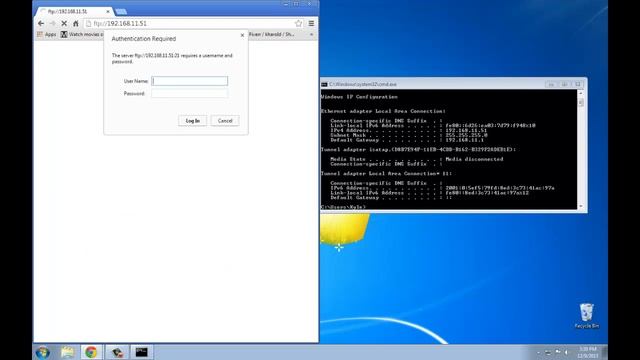Screen dimensions: 640x360
Task: Go back with the browser back arrow
Action: tap(41, 24)
